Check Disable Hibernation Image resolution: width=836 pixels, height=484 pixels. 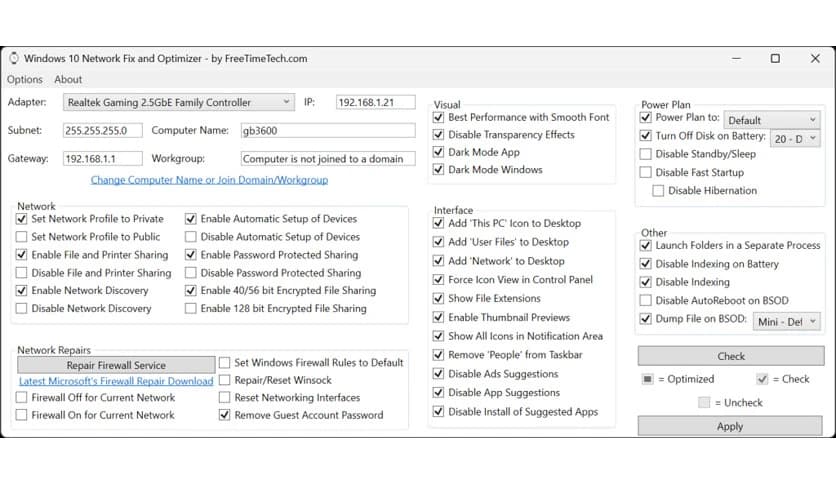coord(658,191)
